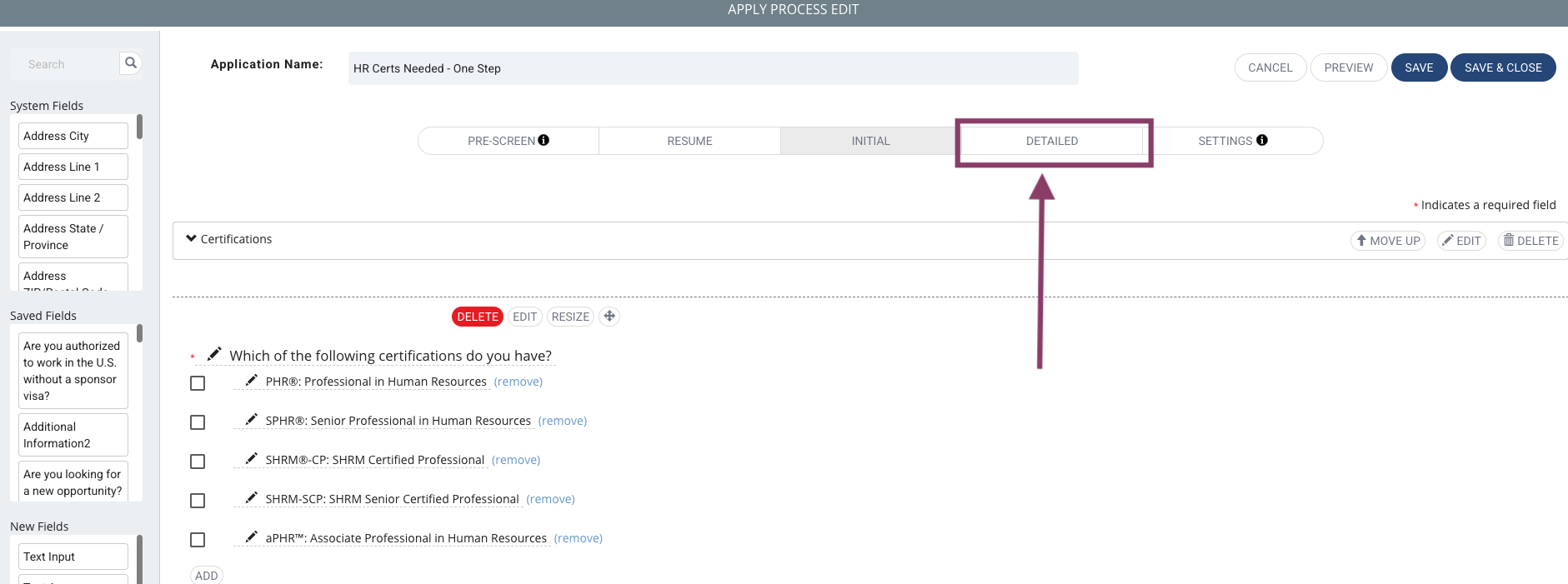Image resolution: width=1568 pixels, height=584 pixels.
Task: Click the PREVIEW button
Action: pos(1349,67)
